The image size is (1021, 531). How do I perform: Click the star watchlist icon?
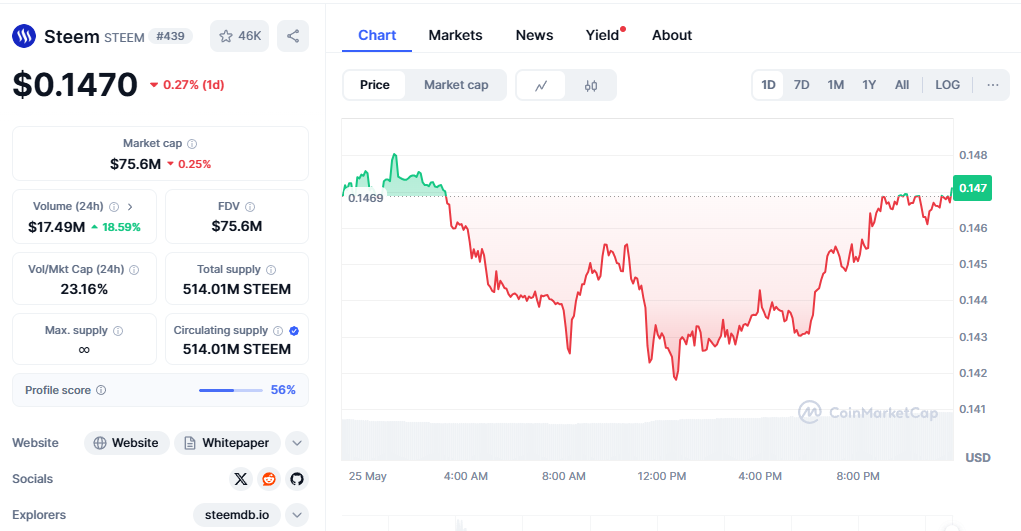pyautogui.click(x=227, y=36)
